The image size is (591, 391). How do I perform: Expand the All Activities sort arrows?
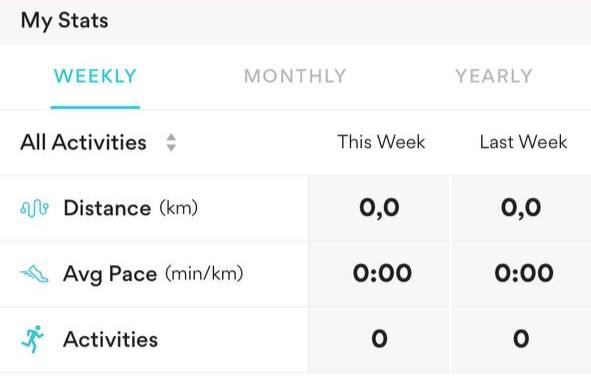(171, 143)
